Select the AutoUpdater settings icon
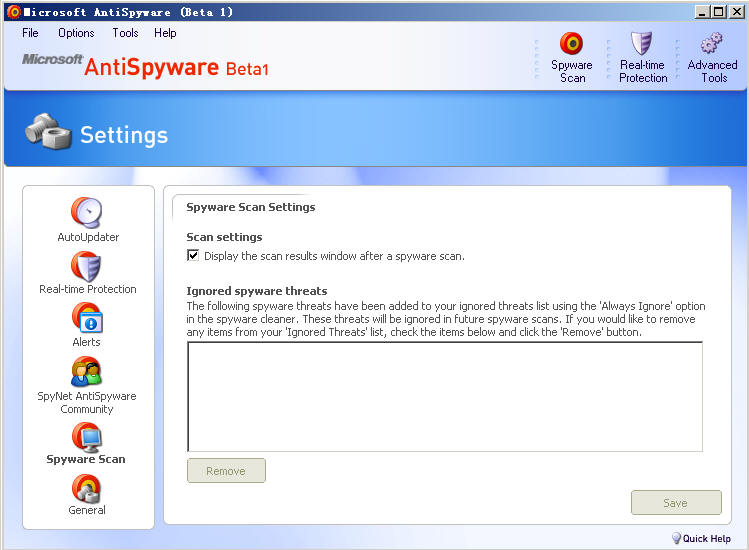Viewport: 749px width, 550px height. coord(87,212)
